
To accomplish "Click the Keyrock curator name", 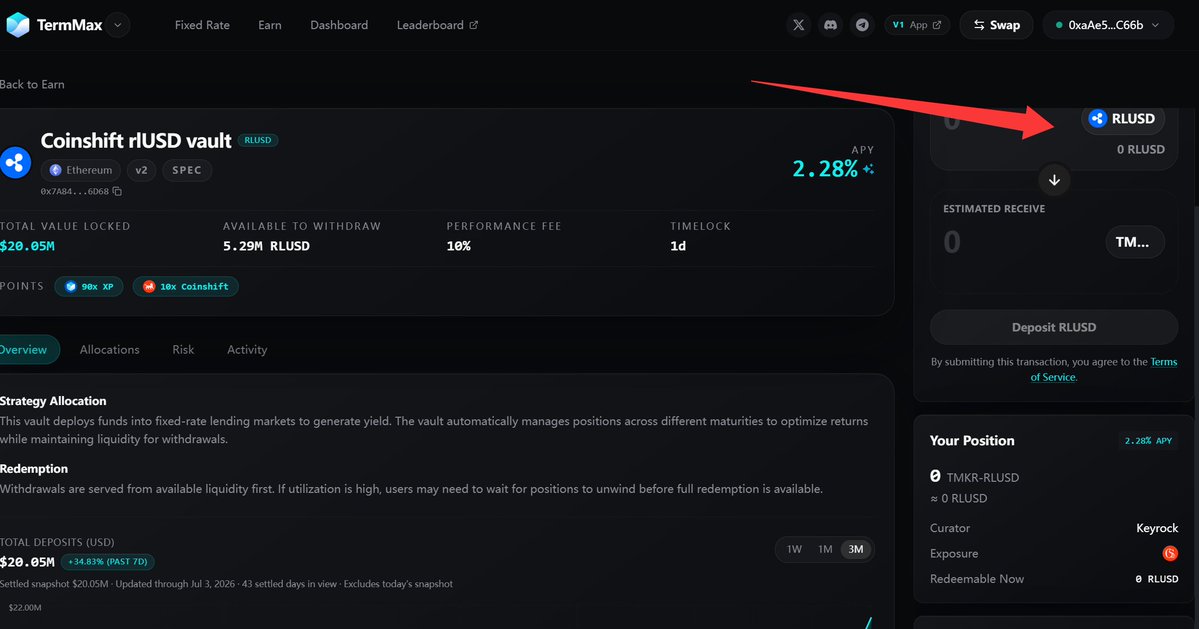I will click(1157, 528).
